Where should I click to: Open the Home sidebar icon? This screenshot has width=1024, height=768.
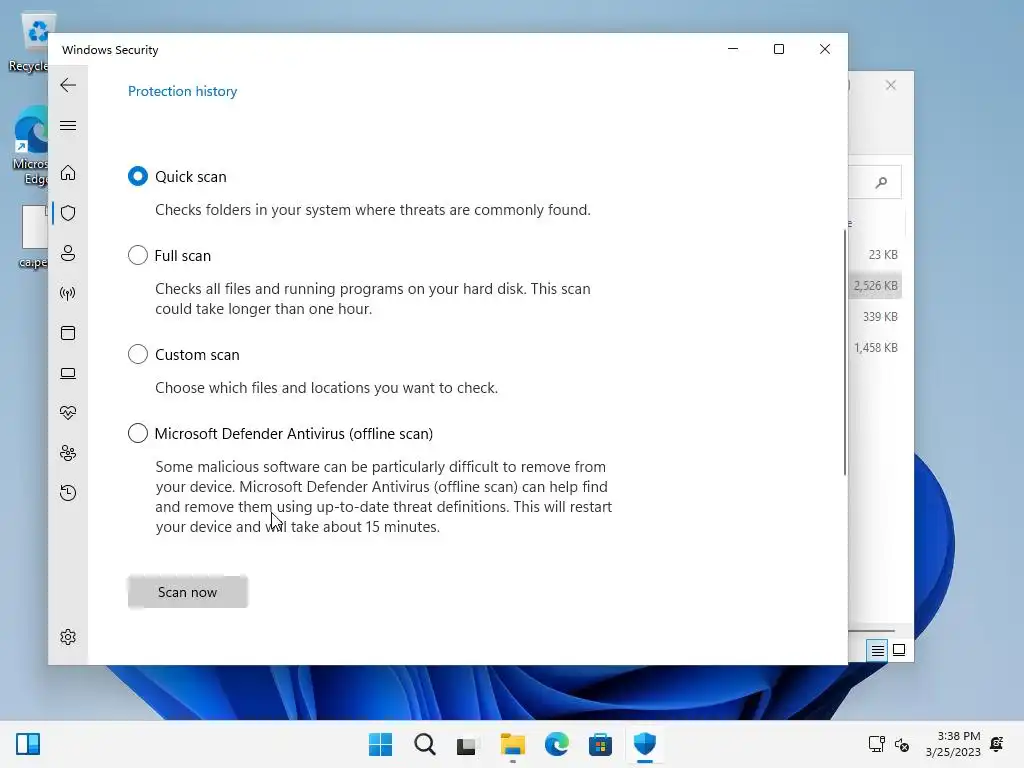(68, 173)
